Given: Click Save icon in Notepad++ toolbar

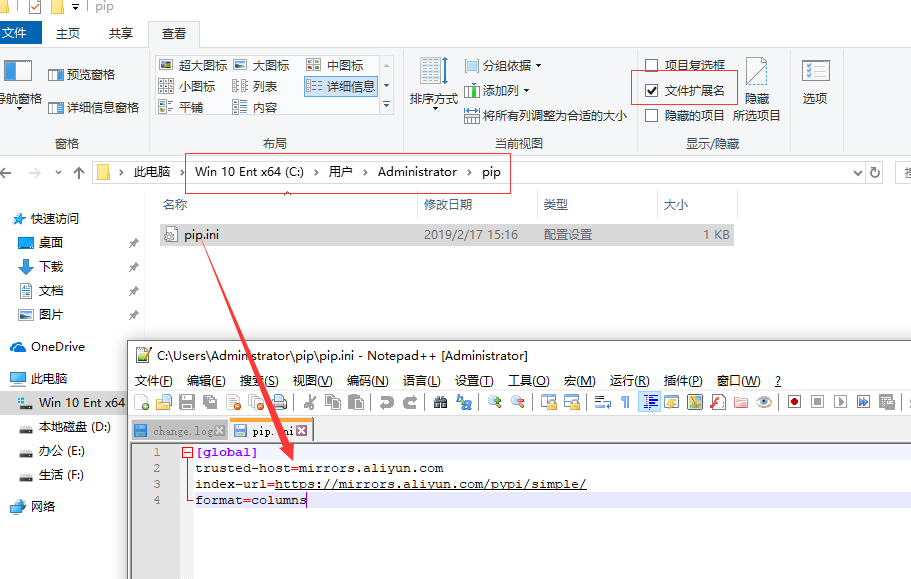Looking at the screenshot, I should 187,402.
